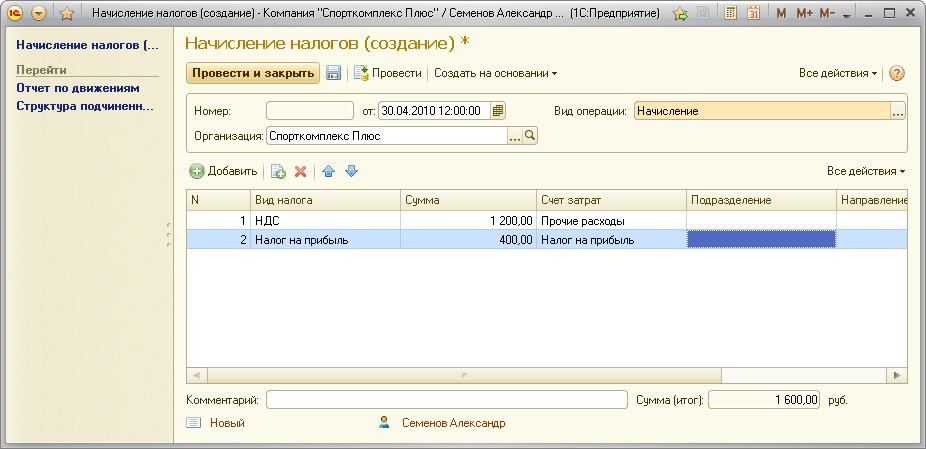
Task: Click the date field 30.04.2010 12:00:00
Action: pos(434,110)
